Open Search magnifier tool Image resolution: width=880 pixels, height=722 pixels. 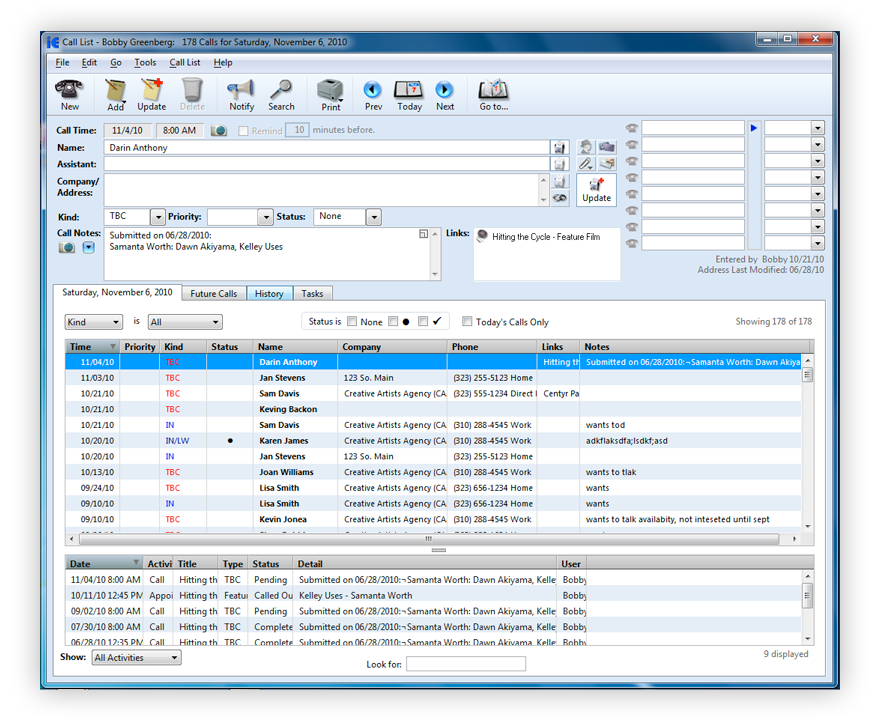[x=281, y=90]
